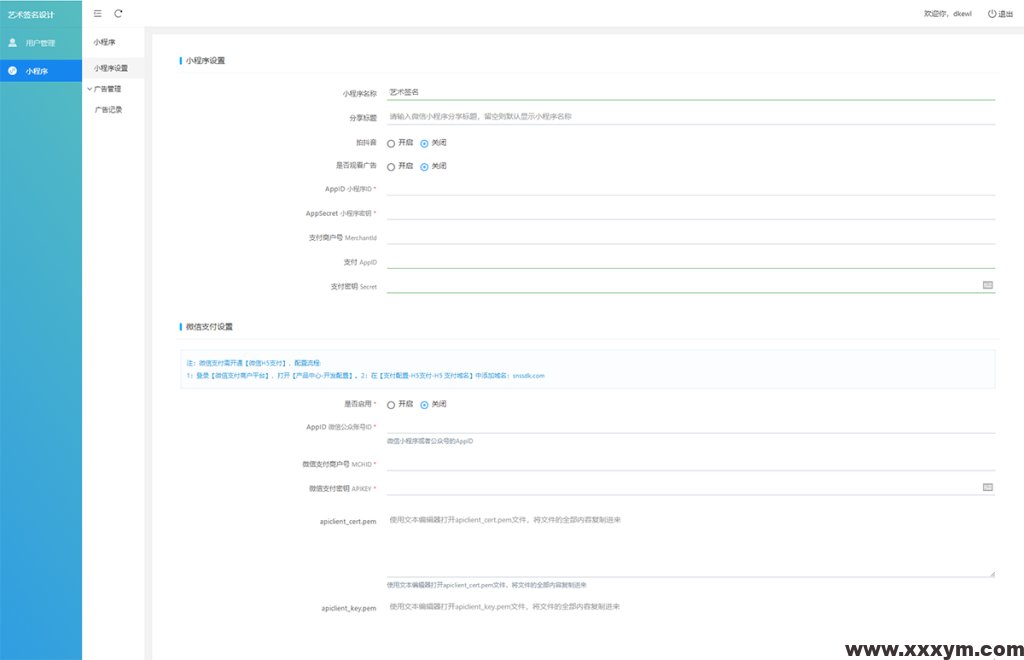
Task: Click the 退出 logout link
Action: click(x=1005, y=14)
